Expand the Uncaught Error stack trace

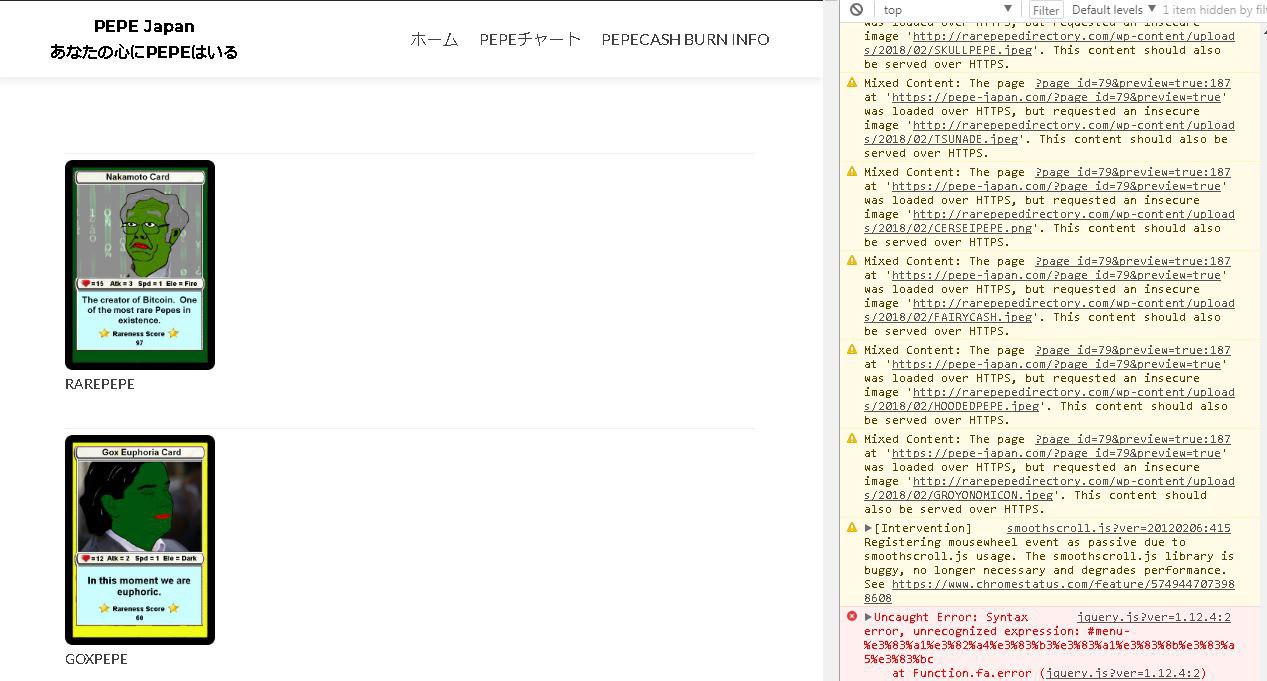[869, 617]
